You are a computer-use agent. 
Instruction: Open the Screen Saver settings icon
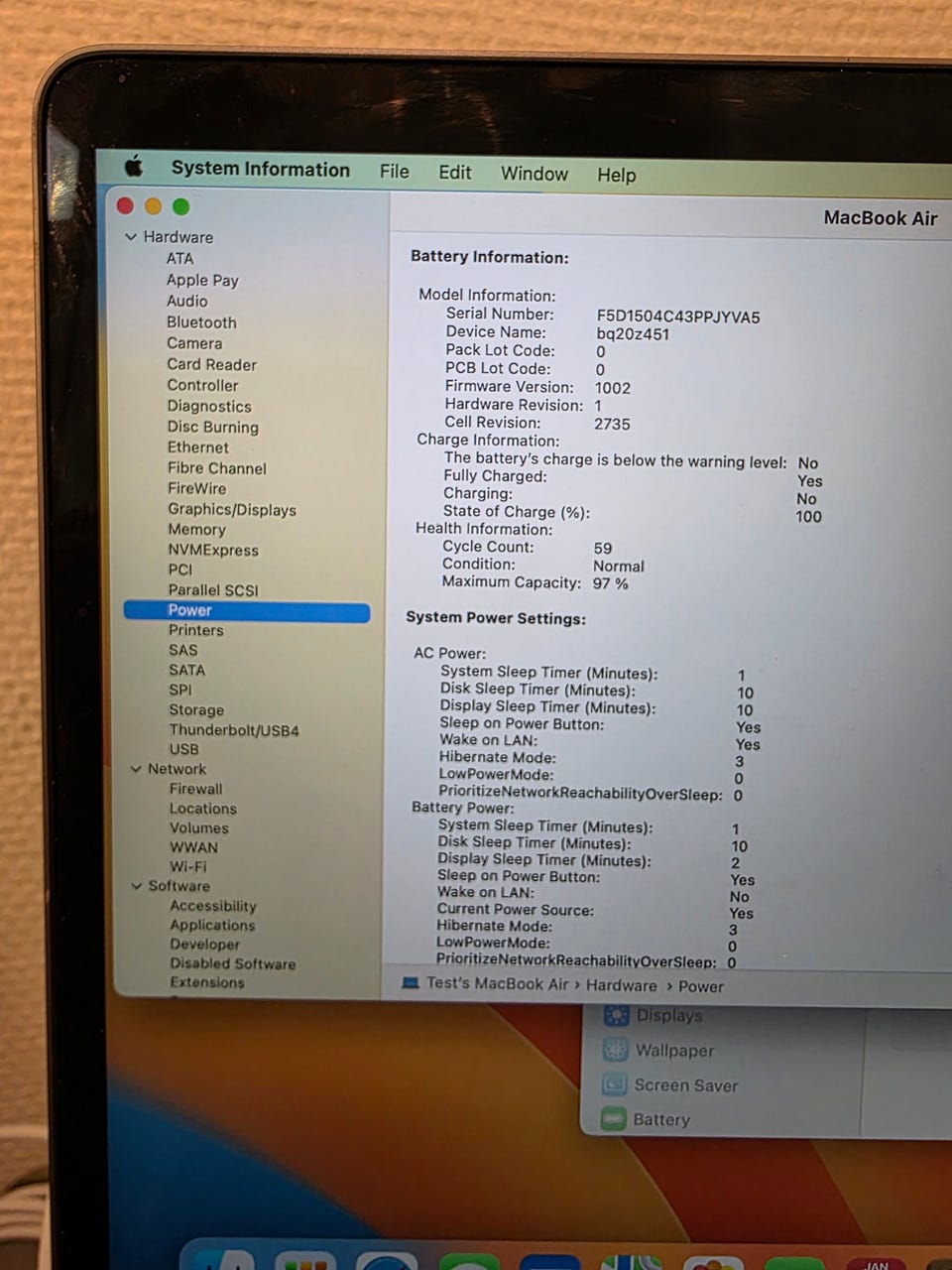615,1084
